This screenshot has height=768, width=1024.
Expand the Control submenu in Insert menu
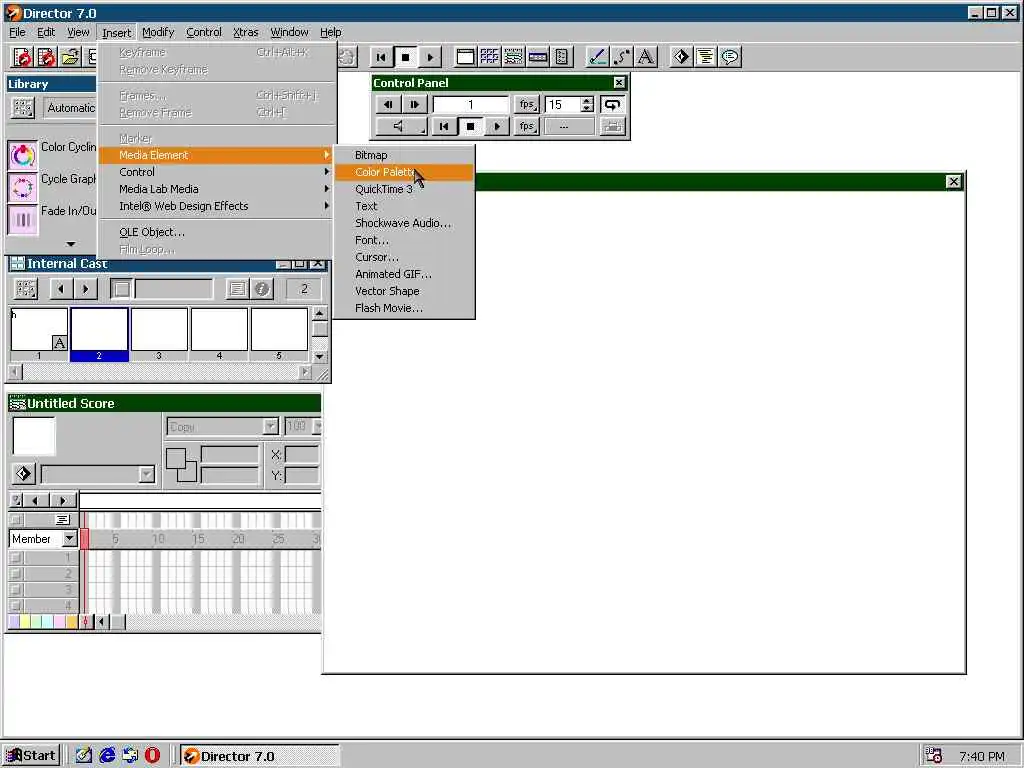coord(216,172)
